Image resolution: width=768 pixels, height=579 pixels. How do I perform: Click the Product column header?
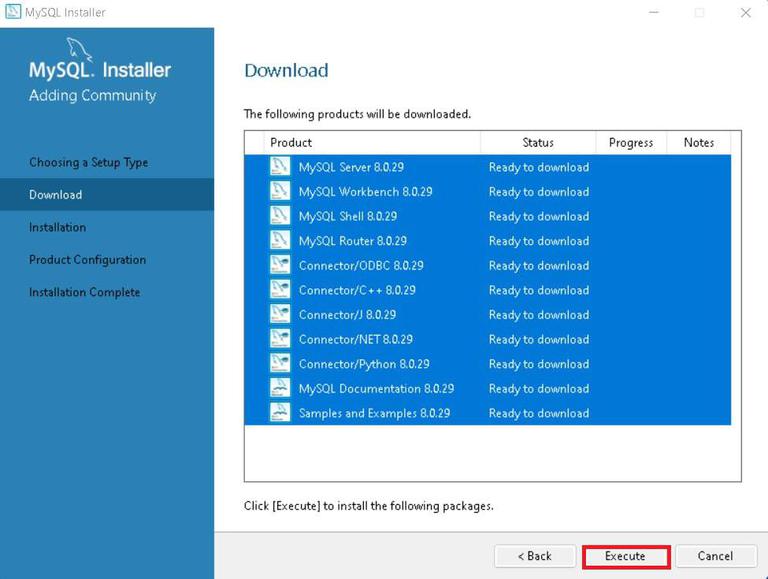click(372, 143)
